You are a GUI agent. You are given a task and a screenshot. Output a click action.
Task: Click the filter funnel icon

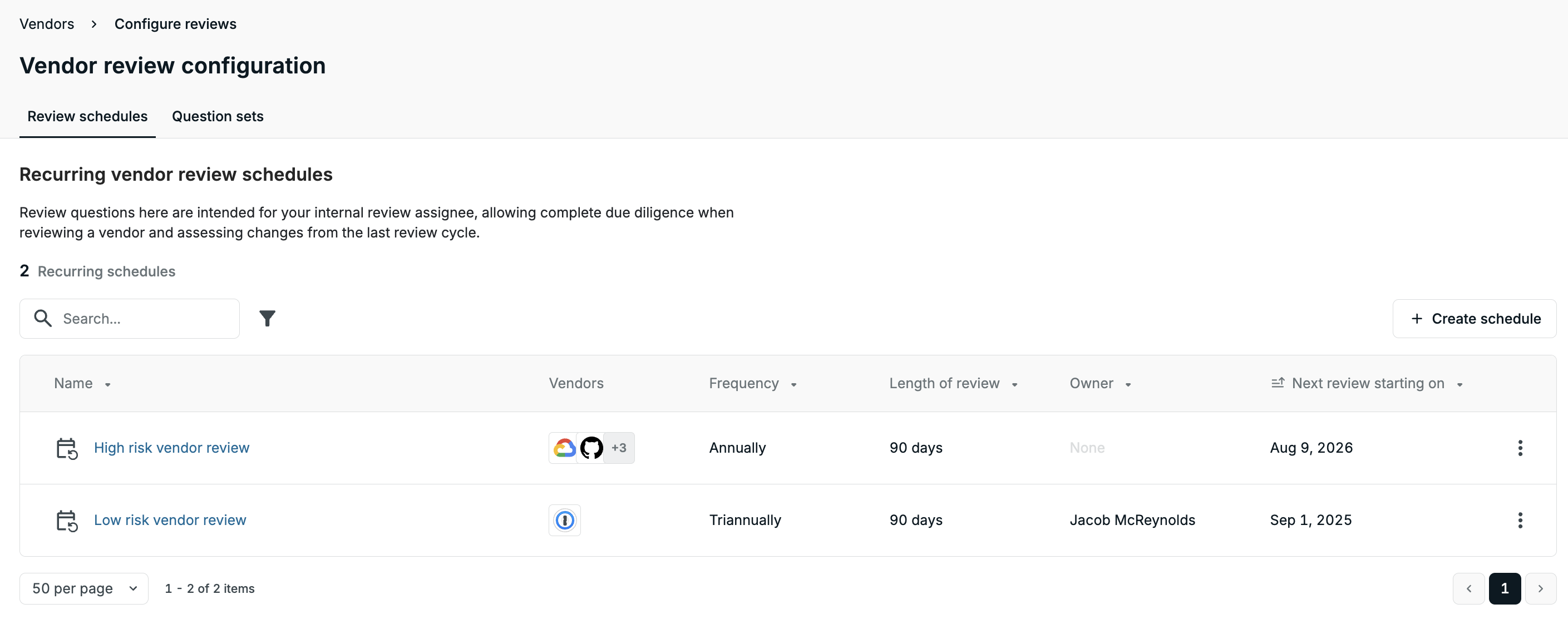(267, 318)
